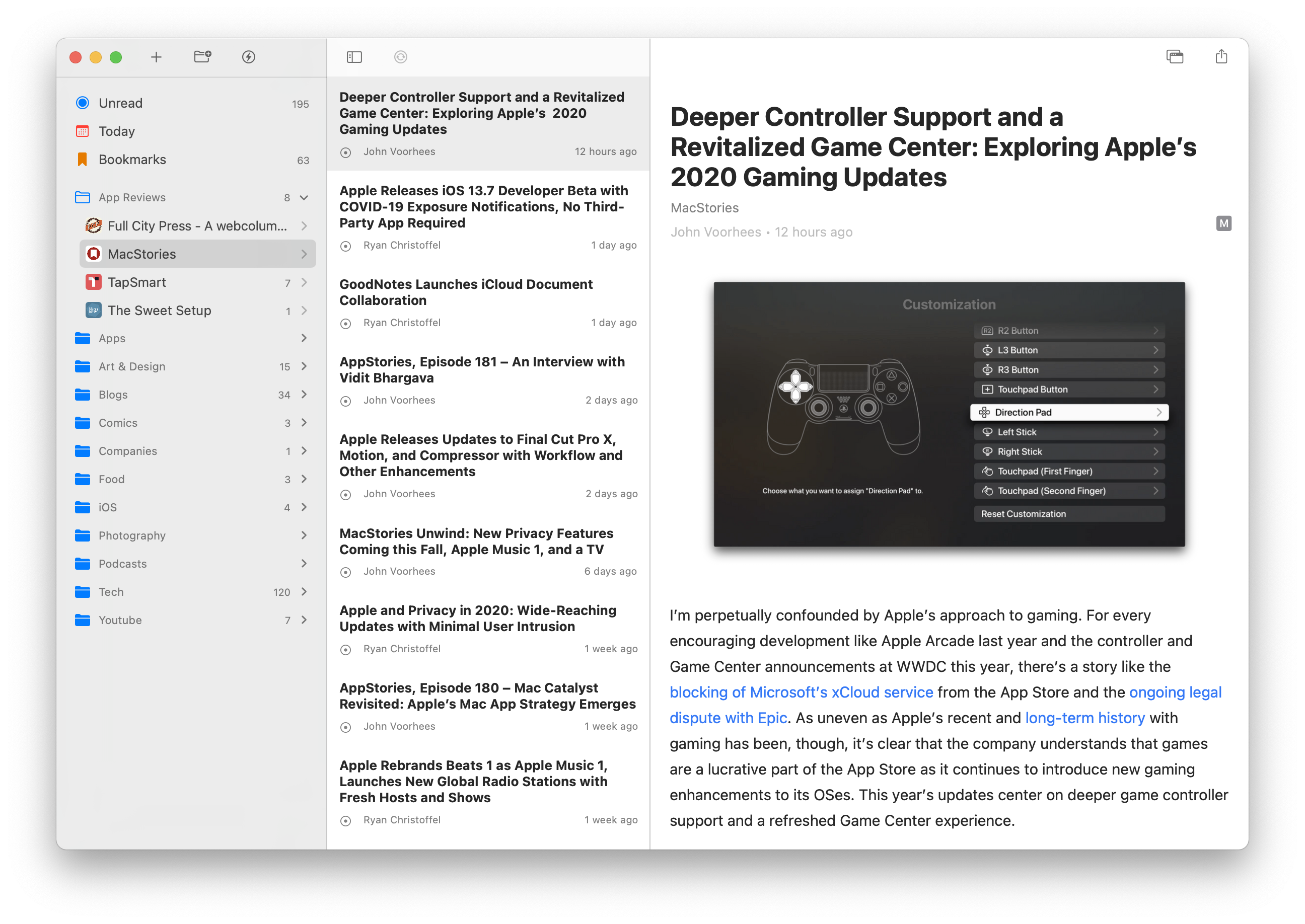This screenshot has height=924, width=1305.
Task: Open 'AppStories, Episode 181' article
Action: pos(488,380)
